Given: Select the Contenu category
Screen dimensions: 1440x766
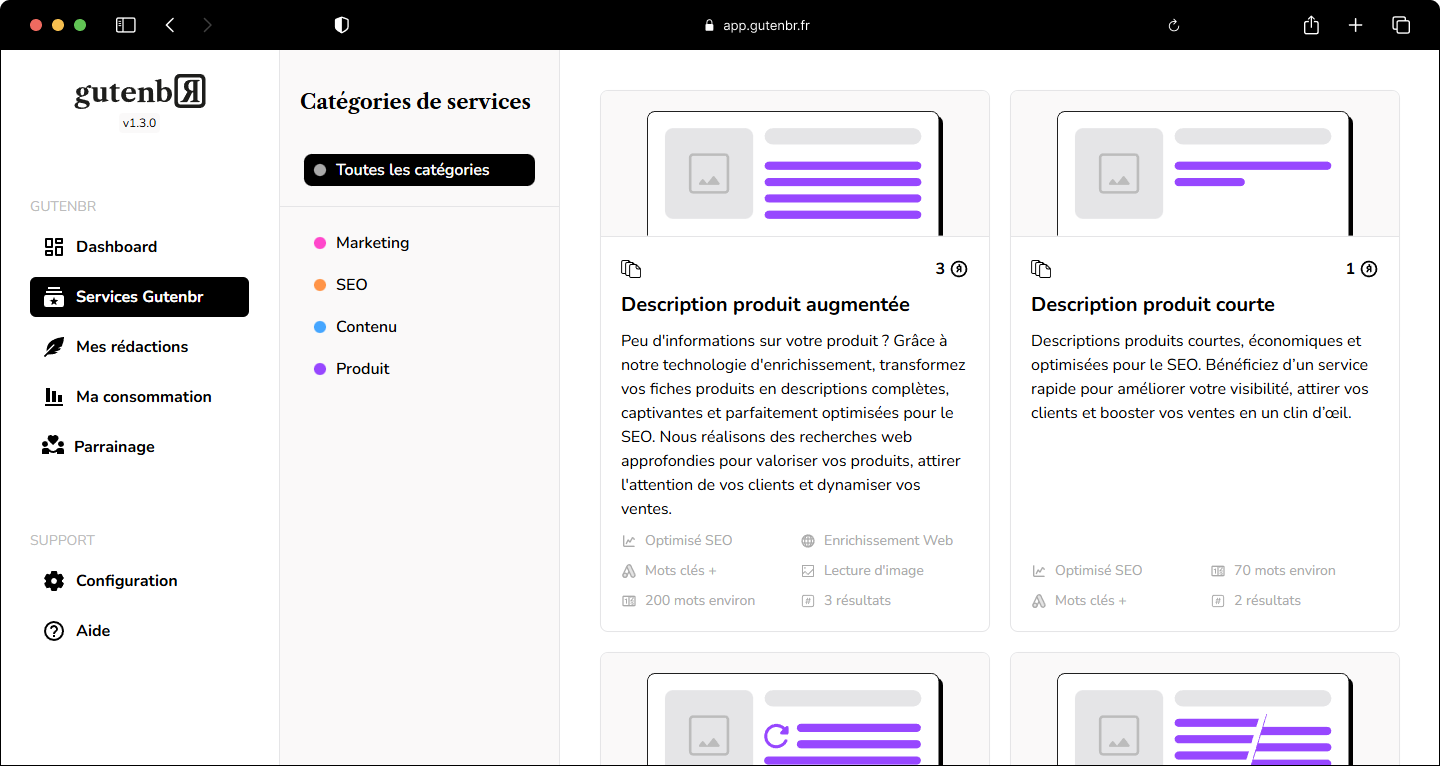Looking at the screenshot, I should [x=366, y=327].
